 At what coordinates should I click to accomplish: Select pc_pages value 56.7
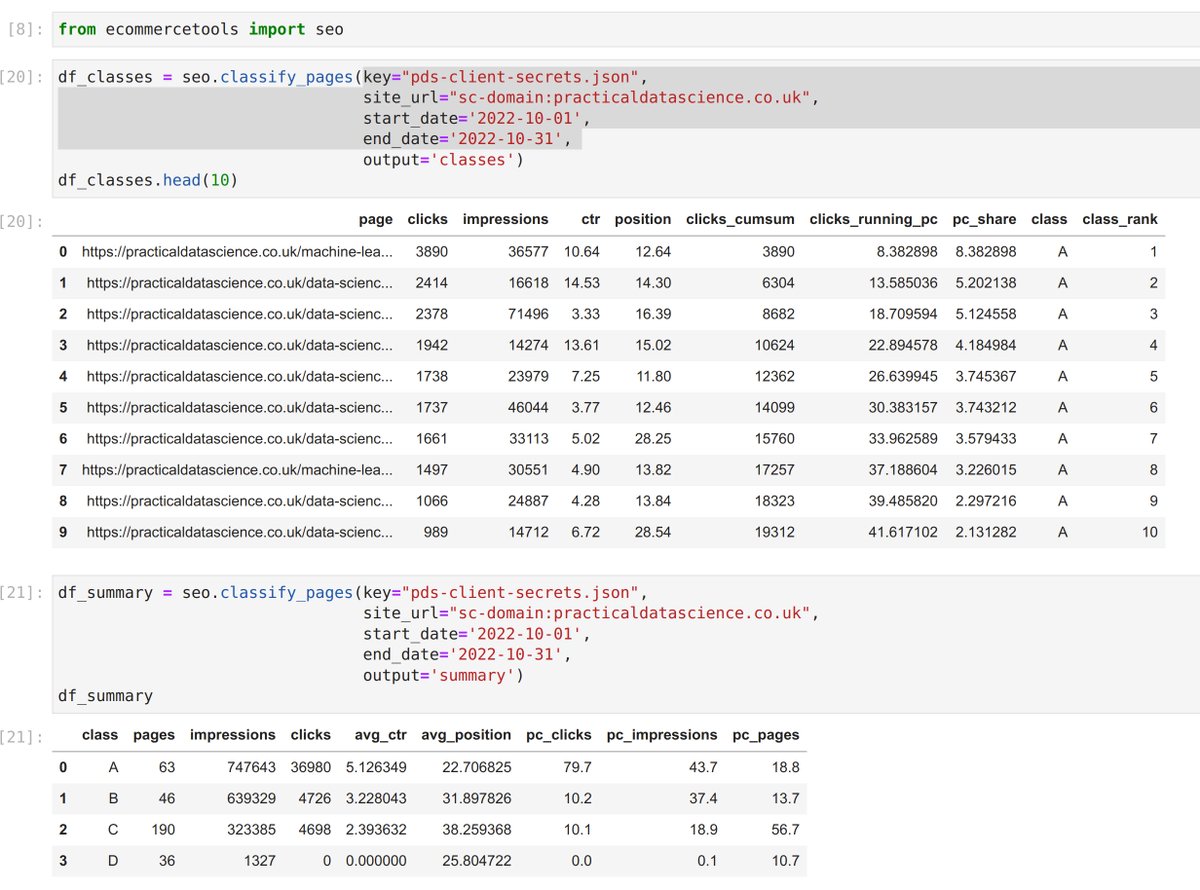coord(786,829)
